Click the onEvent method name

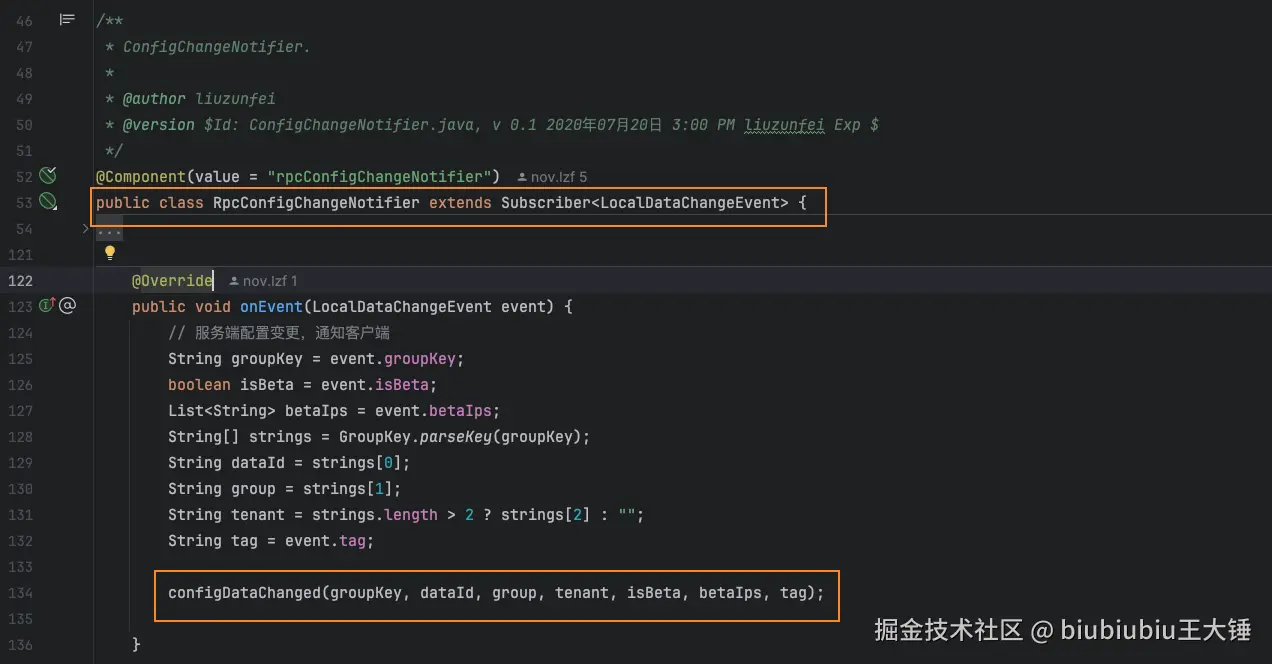(x=272, y=307)
